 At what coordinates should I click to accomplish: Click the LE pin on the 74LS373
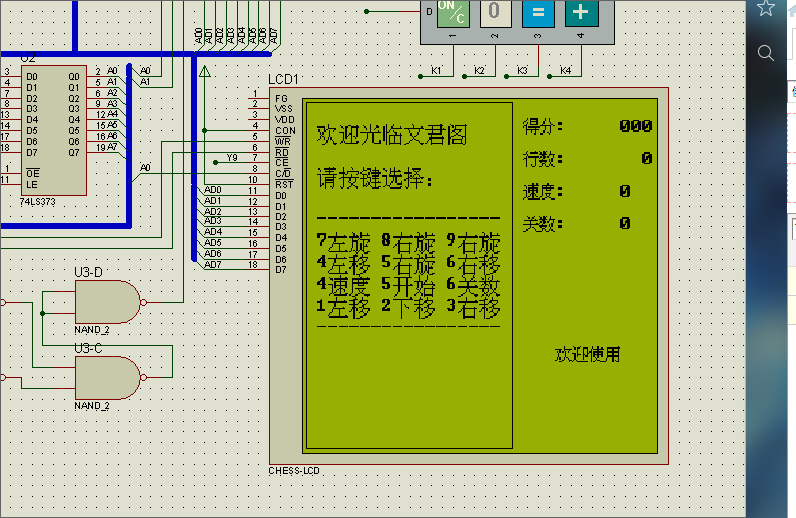tap(33, 184)
